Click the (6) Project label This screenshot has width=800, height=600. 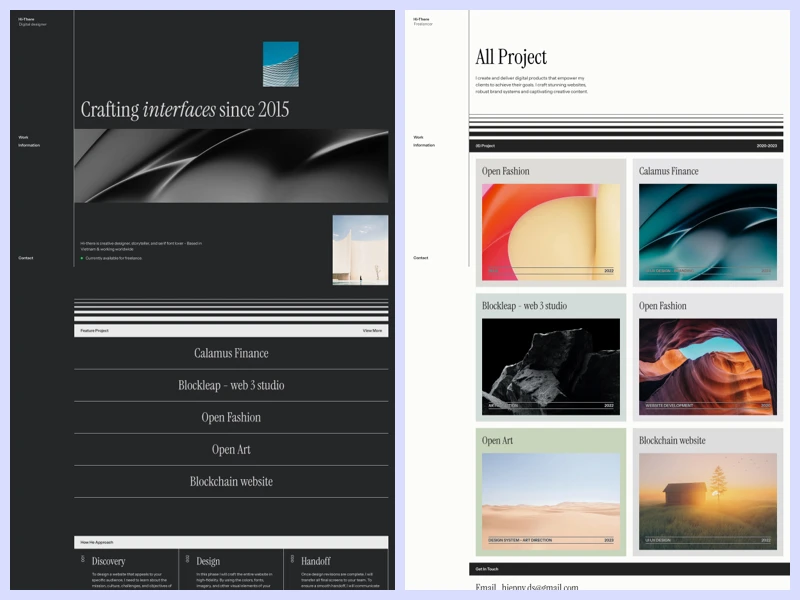(x=485, y=146)
